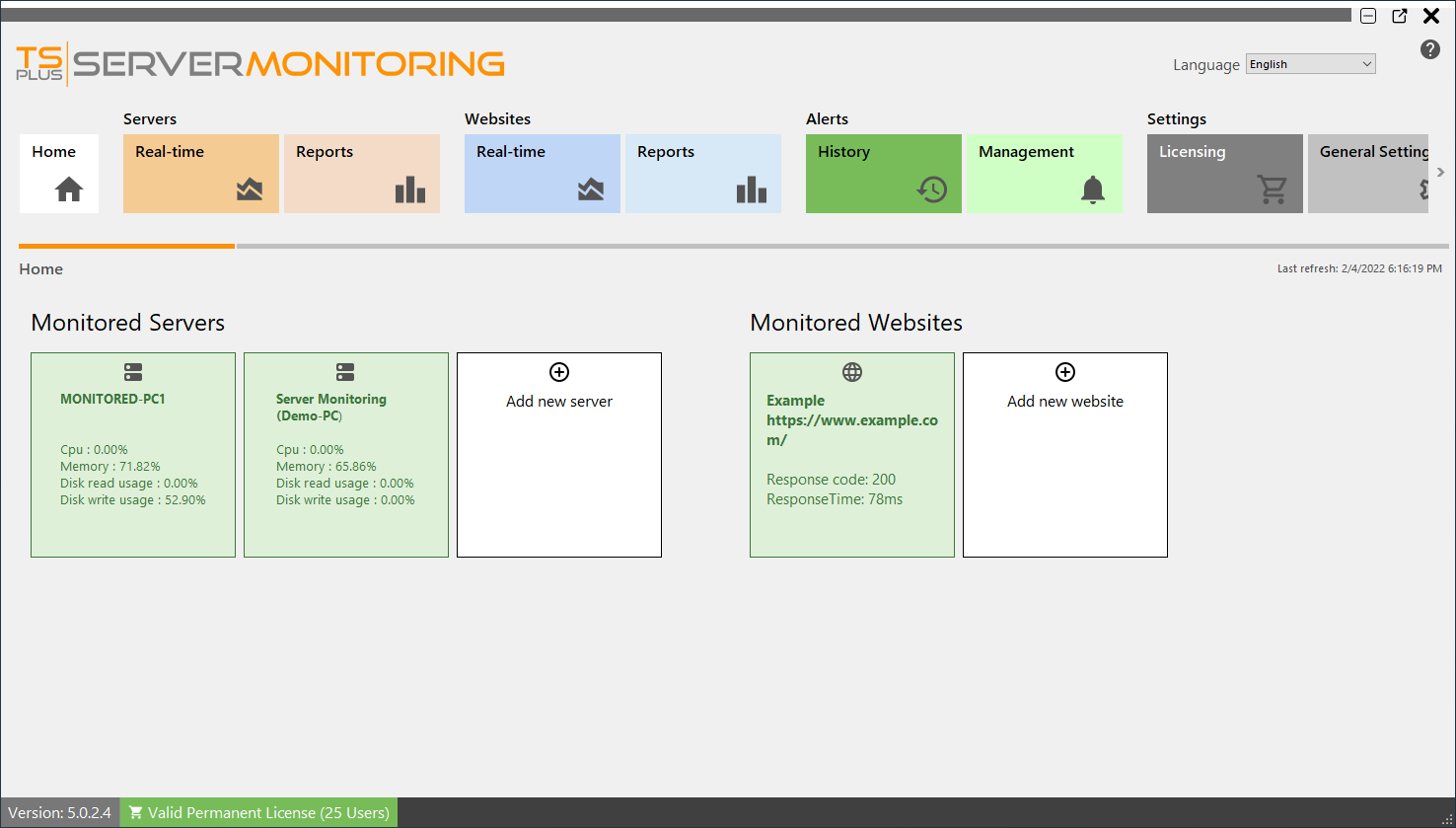Select the globe icon on the Example website tile

coord(851,372)
